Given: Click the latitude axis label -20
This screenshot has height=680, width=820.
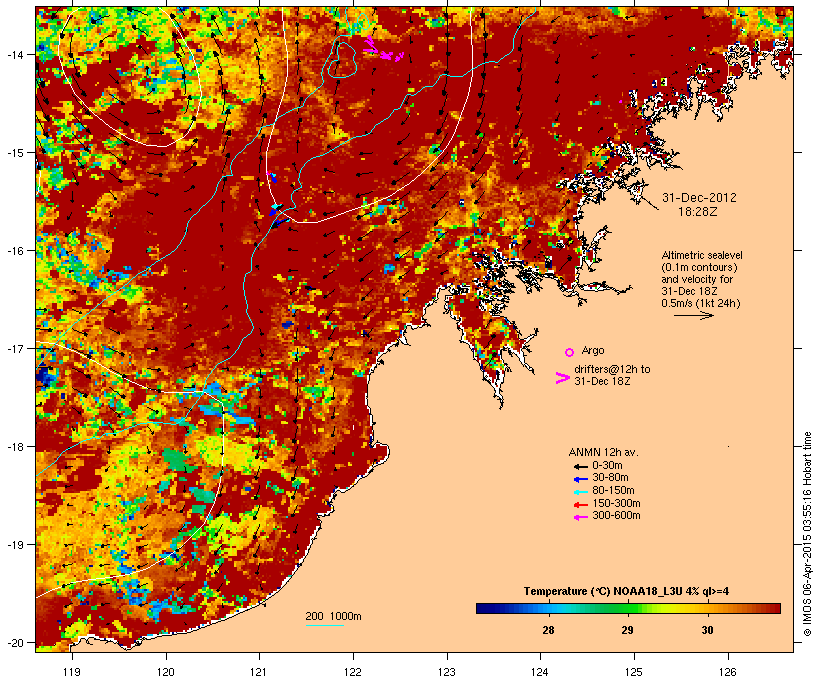Looking at the screenshot, I should pyautogui.click(x=15, y=643).
